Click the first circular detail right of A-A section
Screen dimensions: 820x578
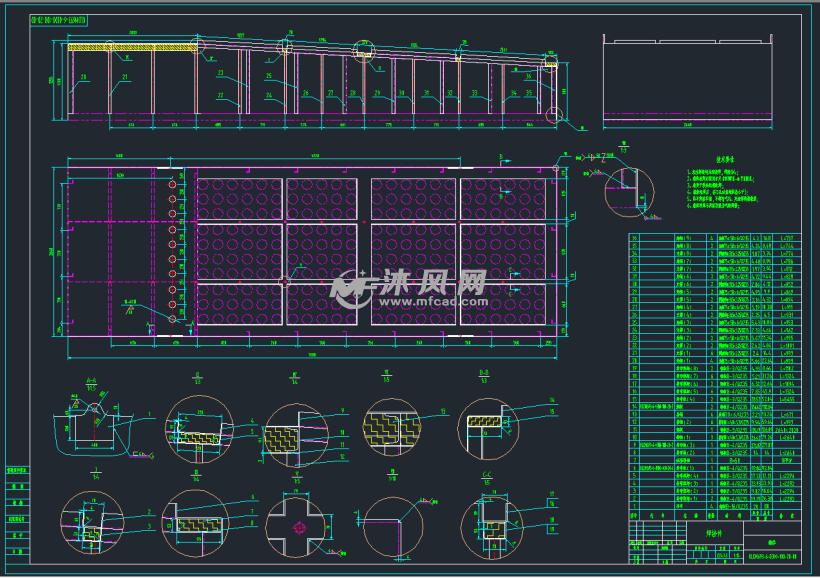click(x=195, y=430)
